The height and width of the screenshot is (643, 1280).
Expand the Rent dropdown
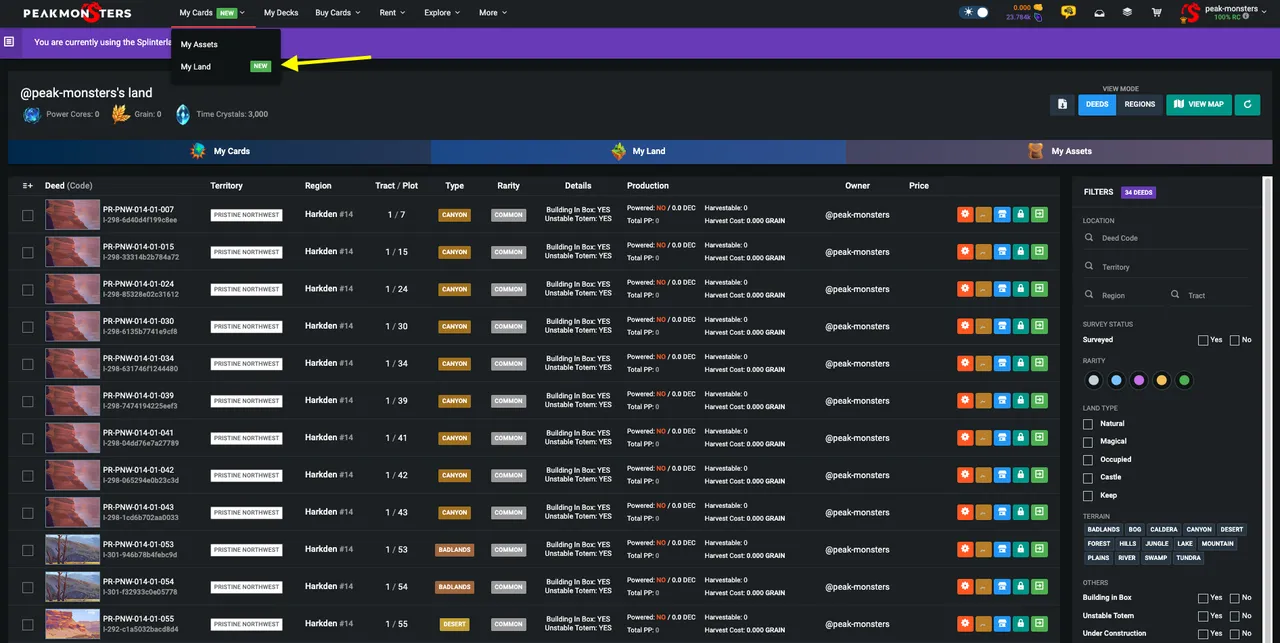(x=392, y=13)
